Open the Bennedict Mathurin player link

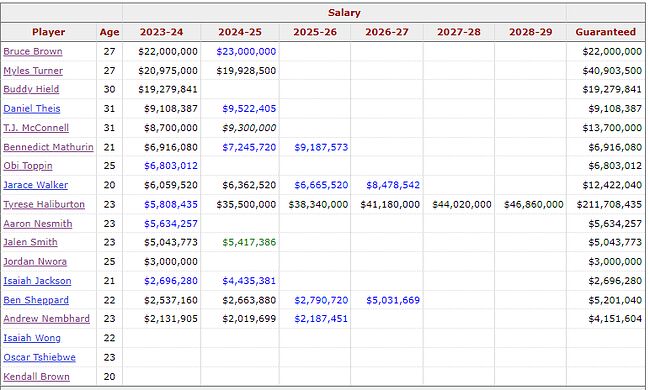(x=49, y=147)
